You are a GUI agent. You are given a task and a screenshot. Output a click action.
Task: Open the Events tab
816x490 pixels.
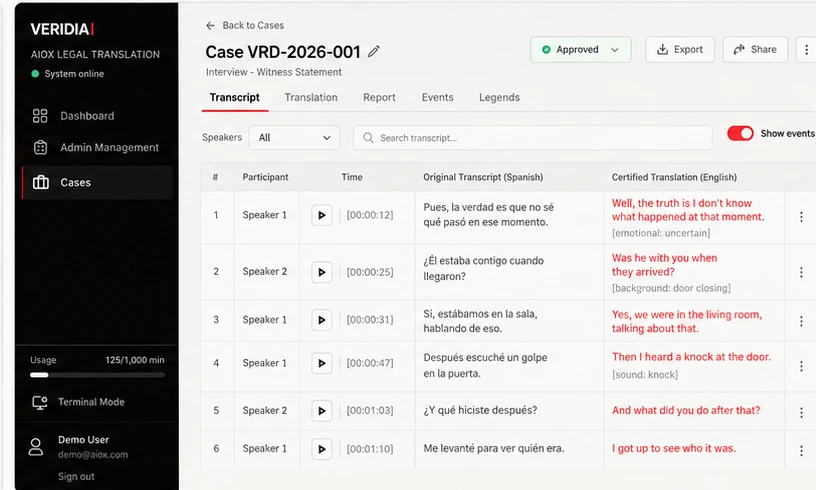point(438,98)
